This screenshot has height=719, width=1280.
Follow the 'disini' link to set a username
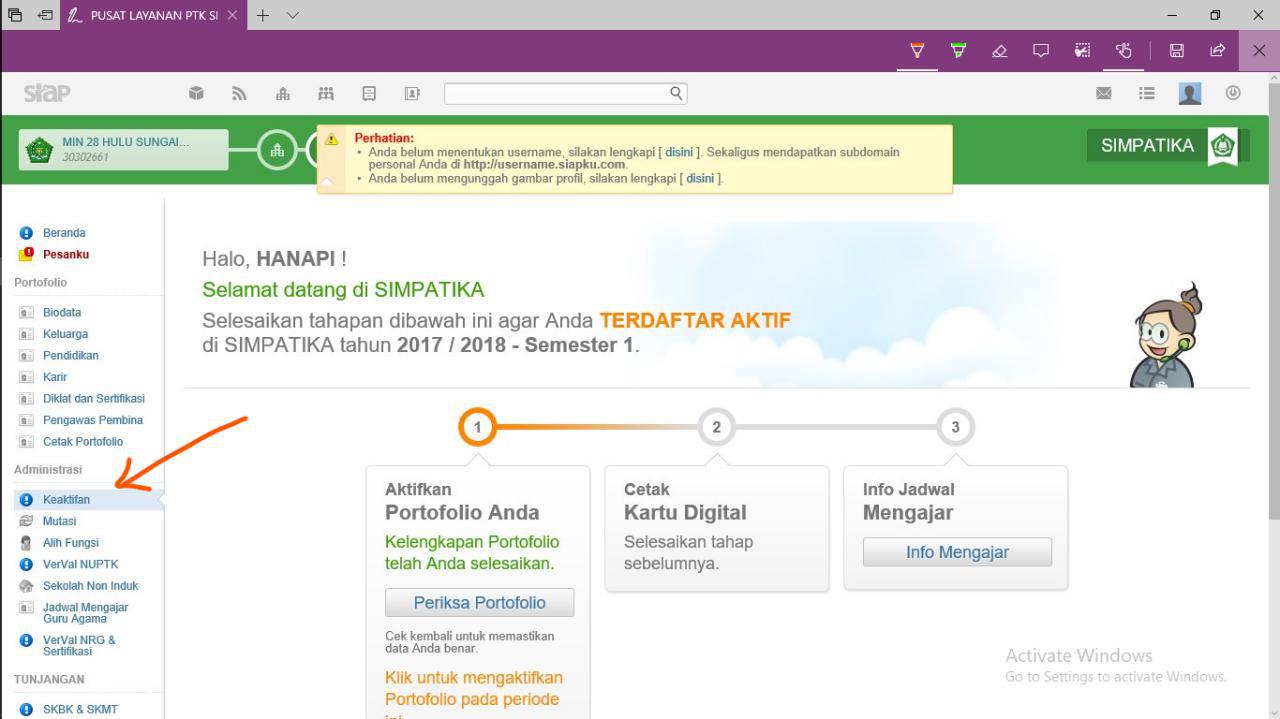(680, 152)
